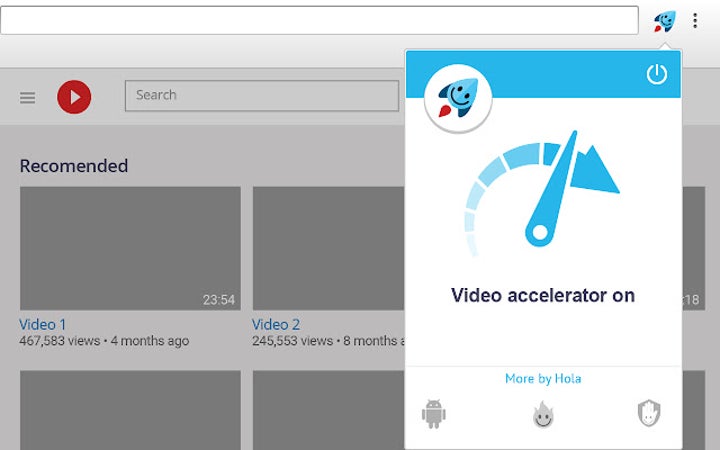Click the red play button site logo
The height and width of the screenshot is (450, 720).
coord(74,96)
